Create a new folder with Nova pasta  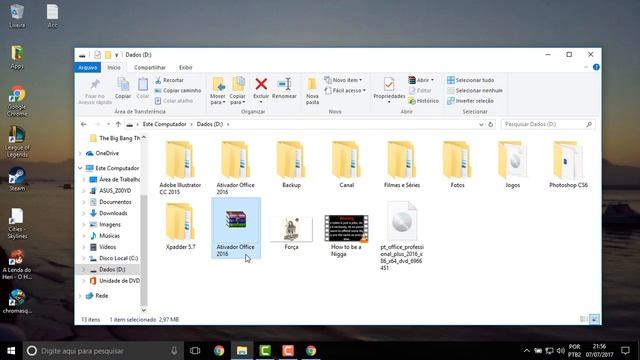coord(312,91)
